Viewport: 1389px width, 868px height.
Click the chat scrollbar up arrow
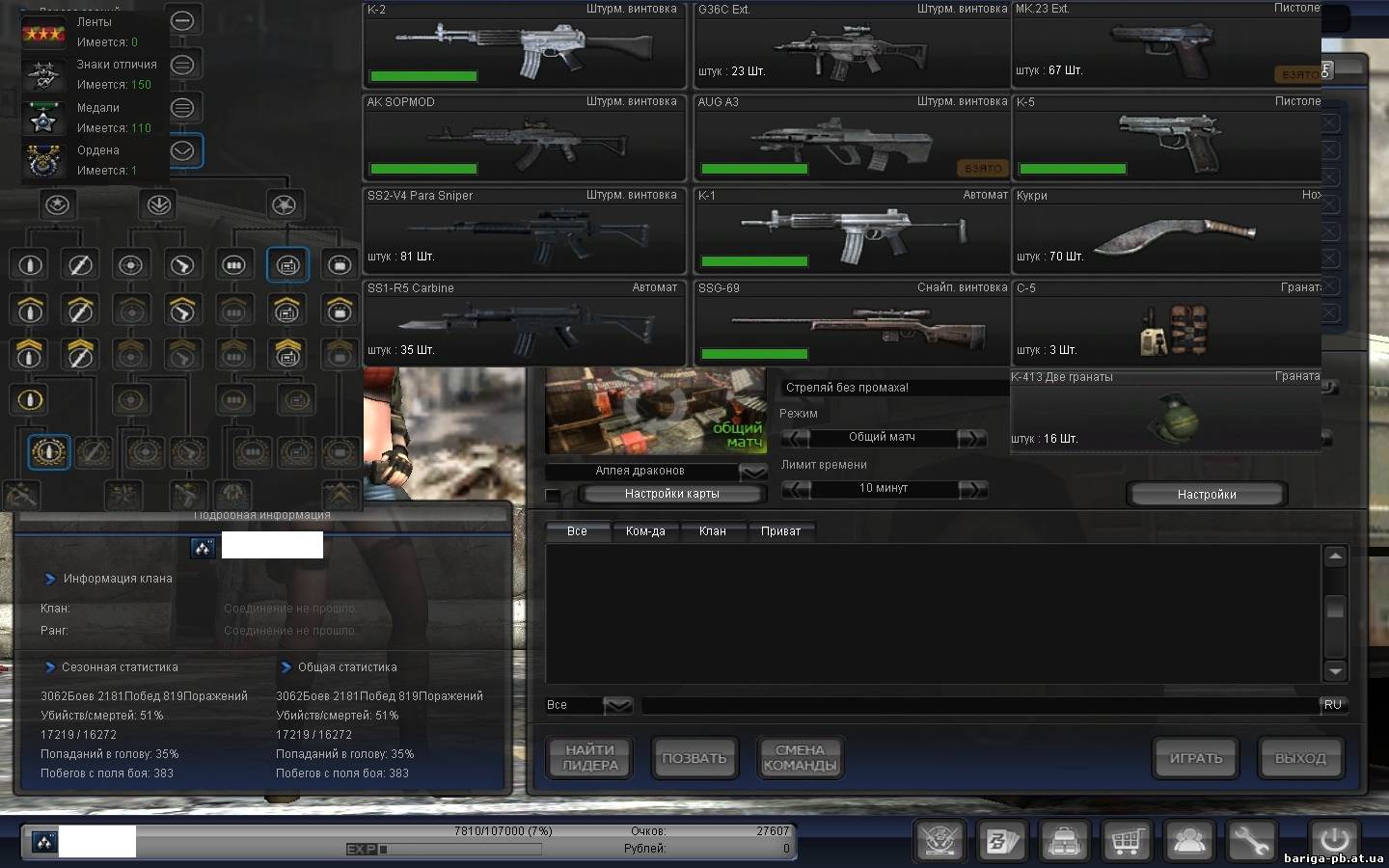[1335, 556]
